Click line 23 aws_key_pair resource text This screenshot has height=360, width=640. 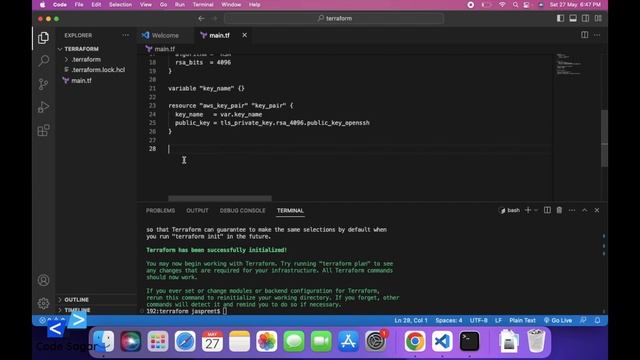click(231, 106)
